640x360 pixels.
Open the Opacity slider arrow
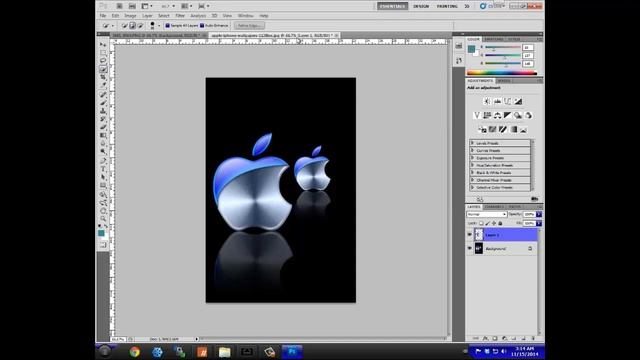tap(539, 214)
